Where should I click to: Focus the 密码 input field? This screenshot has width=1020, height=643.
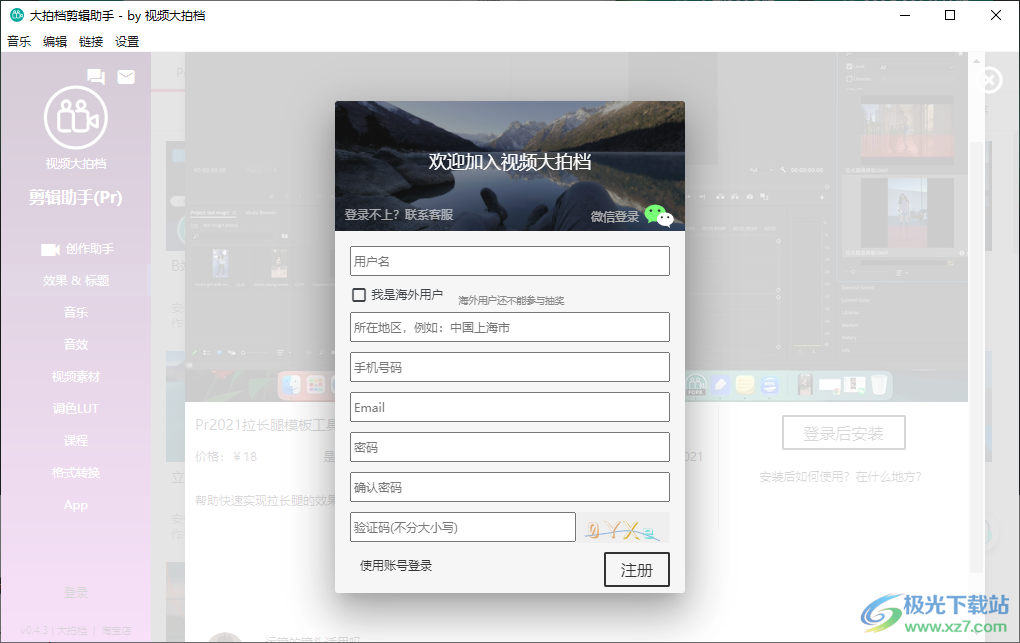509,447
